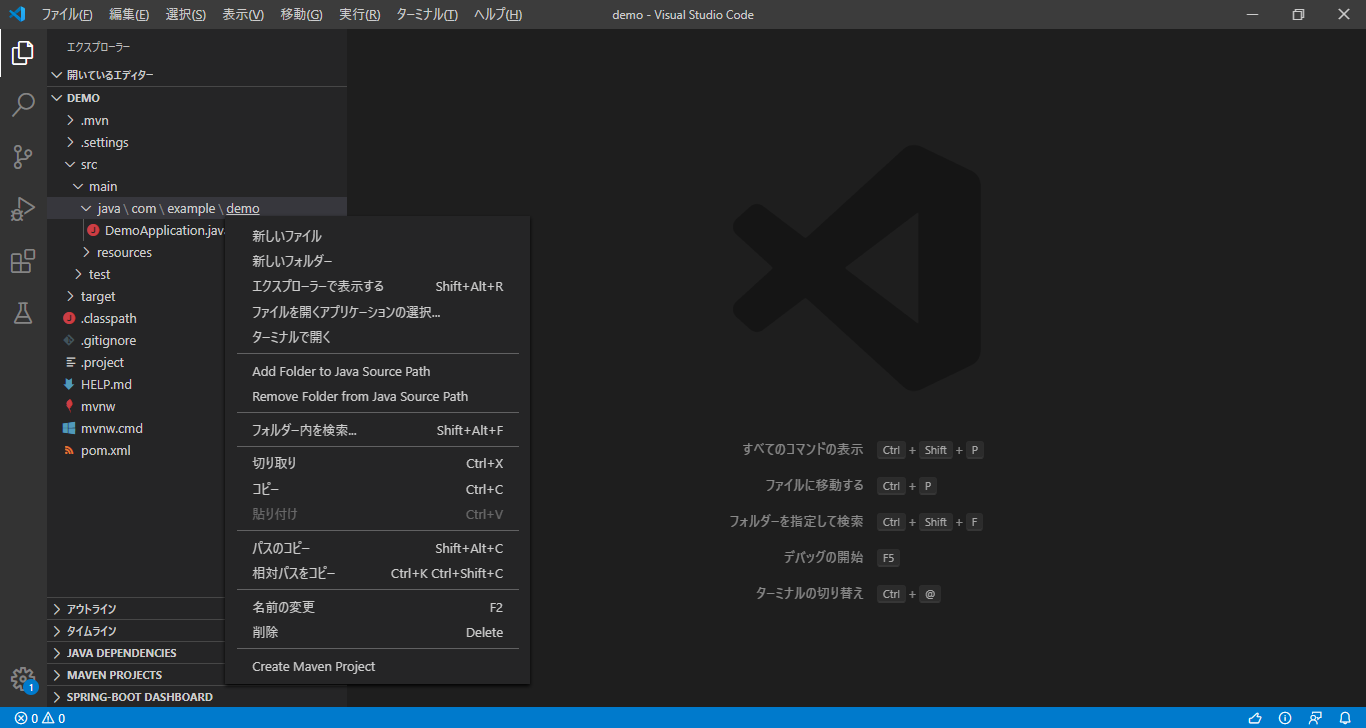The width and height of the screenshot is (1366, 728).
Task: Collapse the main folder
Action: 78,186
